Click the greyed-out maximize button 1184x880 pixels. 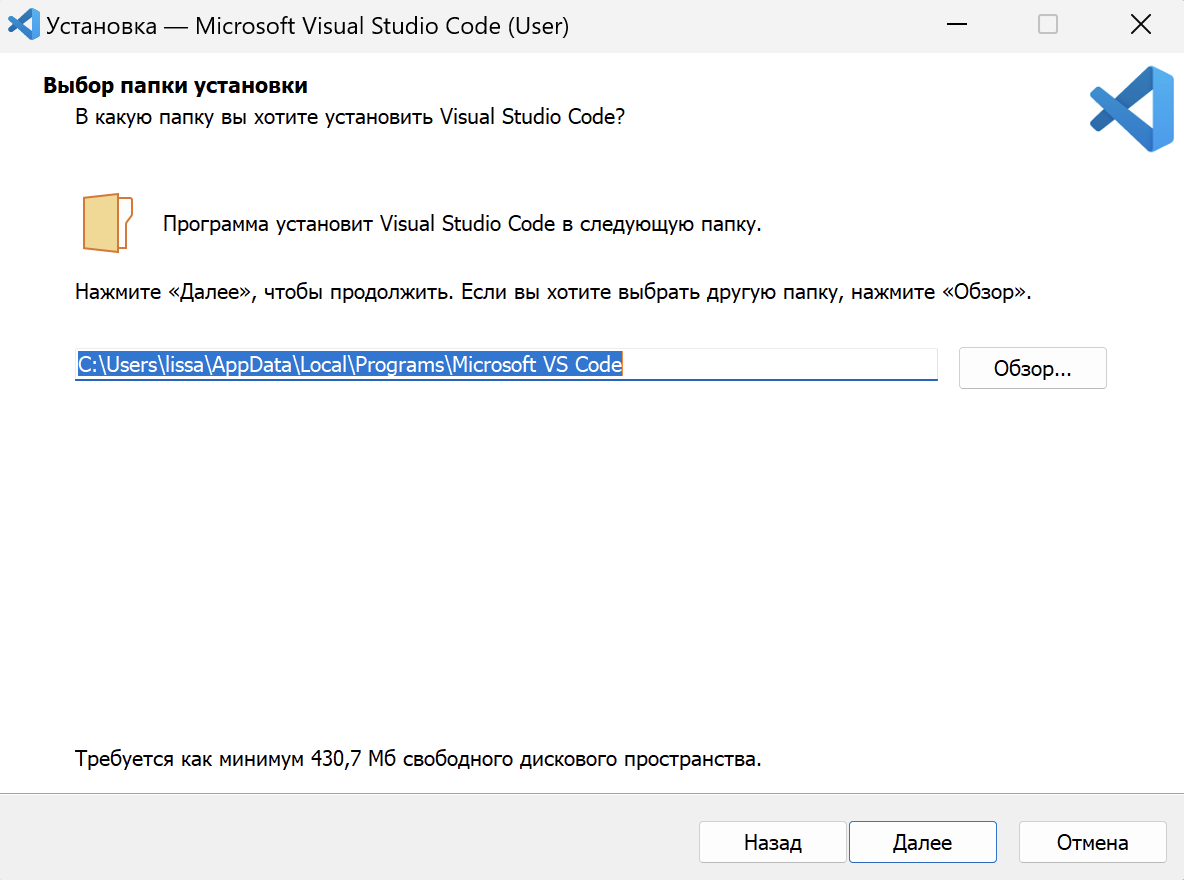click(1047, 25)
